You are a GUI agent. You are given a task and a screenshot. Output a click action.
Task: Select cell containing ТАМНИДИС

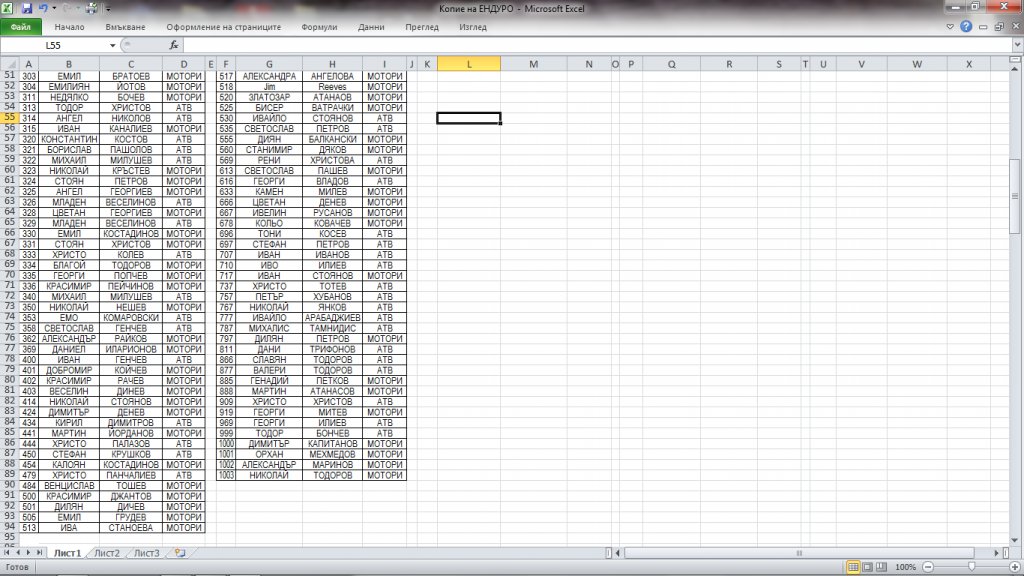332,328
